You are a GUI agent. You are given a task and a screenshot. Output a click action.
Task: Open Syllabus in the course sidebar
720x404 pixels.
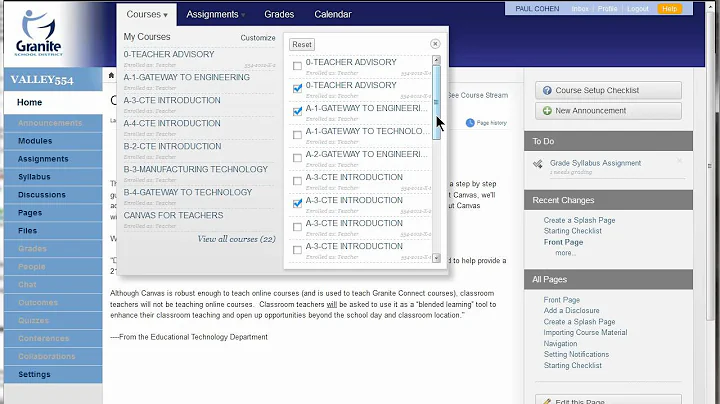53,177
